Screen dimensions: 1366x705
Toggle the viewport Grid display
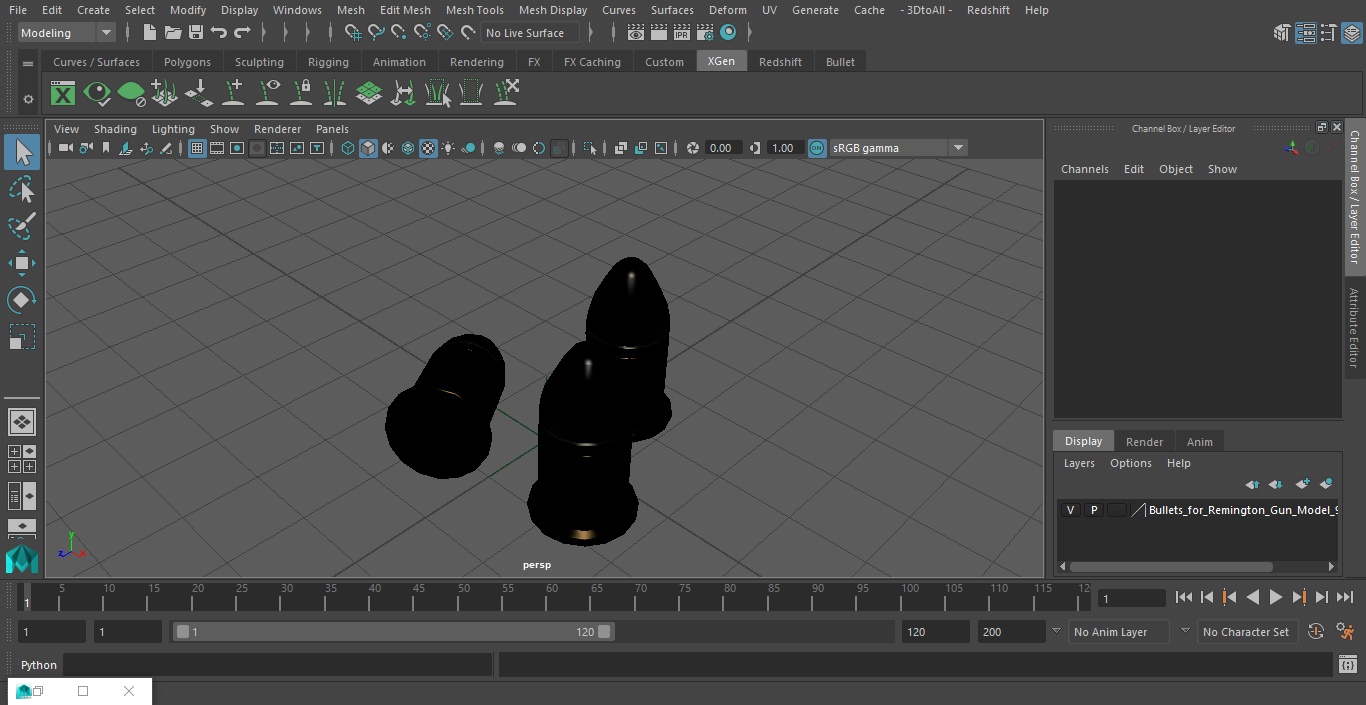197,148
